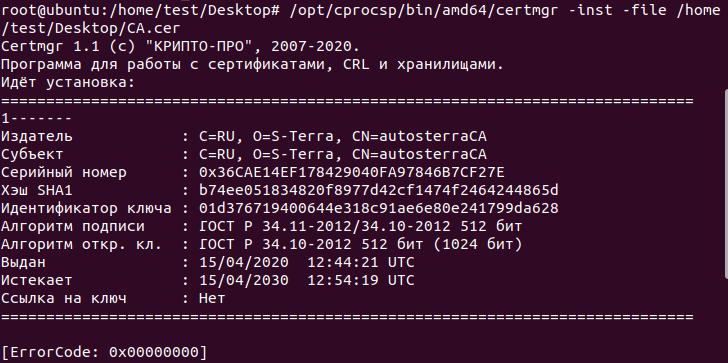Click the Субъект subject value
The image size is (728, 363).
pos(343,154)
